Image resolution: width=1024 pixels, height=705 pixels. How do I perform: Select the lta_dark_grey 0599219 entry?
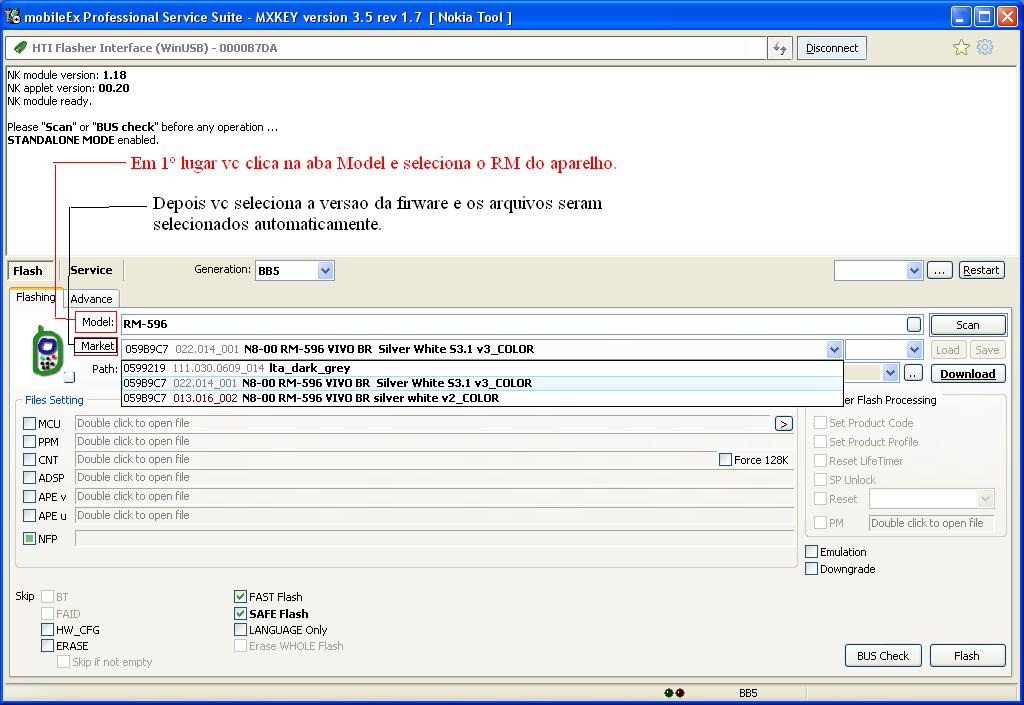pos(482,368)
